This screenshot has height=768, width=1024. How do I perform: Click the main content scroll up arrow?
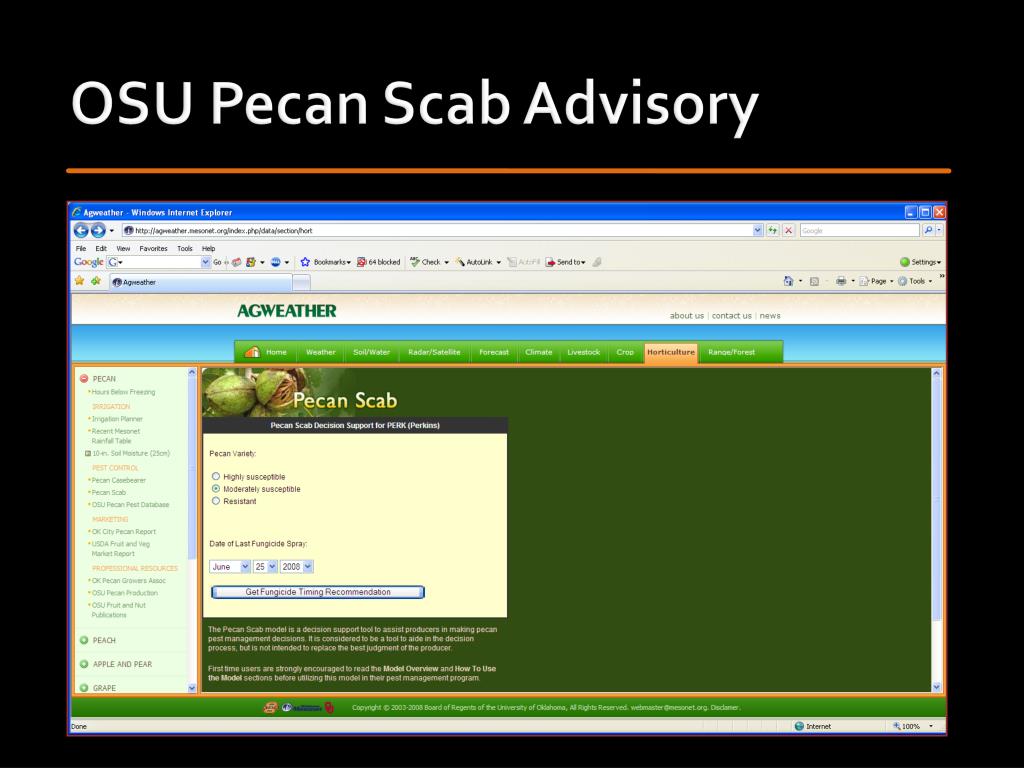[936, 374]
